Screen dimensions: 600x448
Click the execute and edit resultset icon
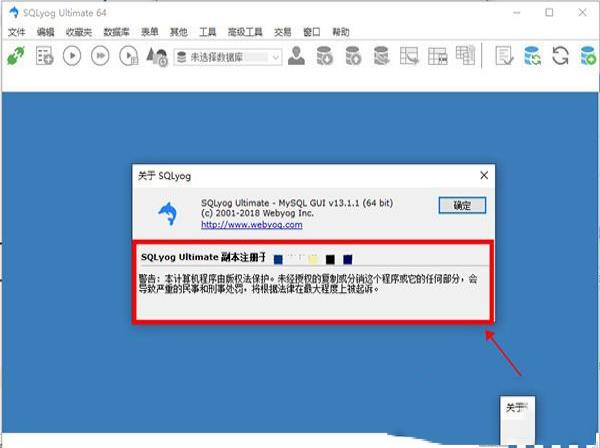pyautogui.click(x=129, y=56)
